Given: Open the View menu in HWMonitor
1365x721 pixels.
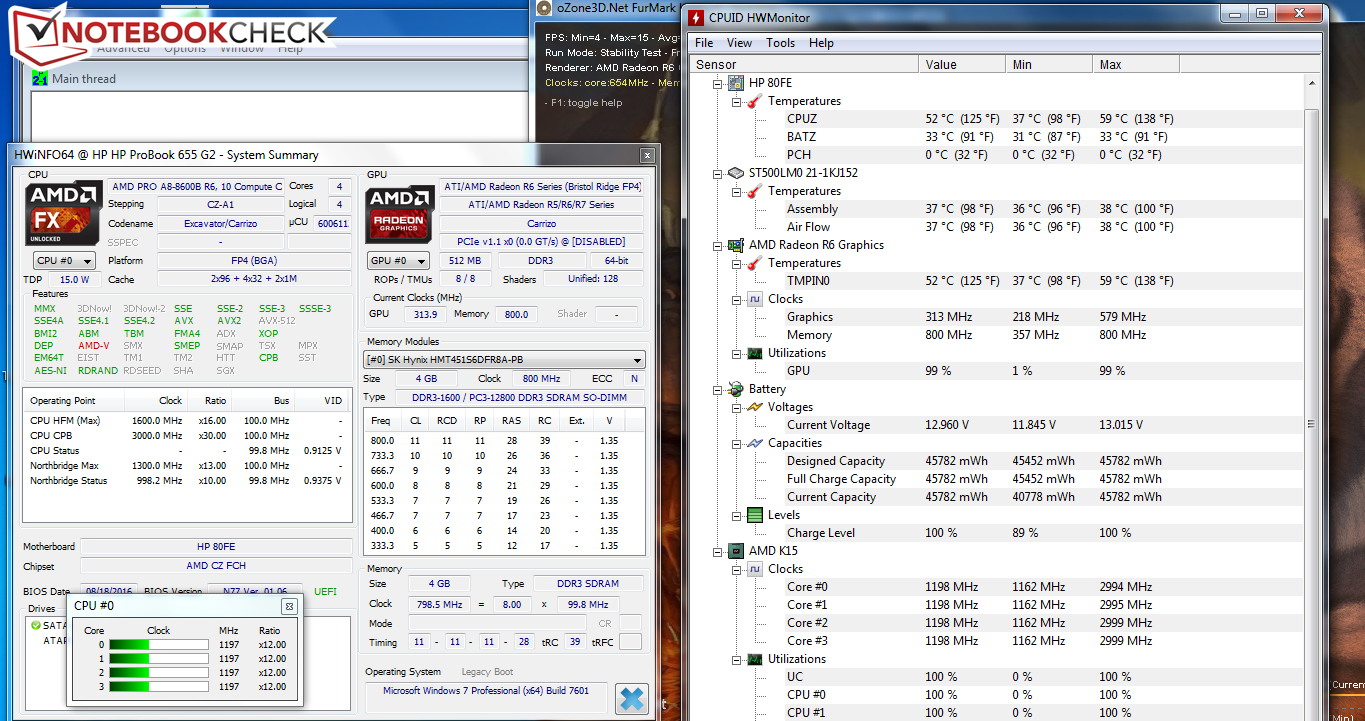Looking at the screenshot, I should tap(740, 43).
